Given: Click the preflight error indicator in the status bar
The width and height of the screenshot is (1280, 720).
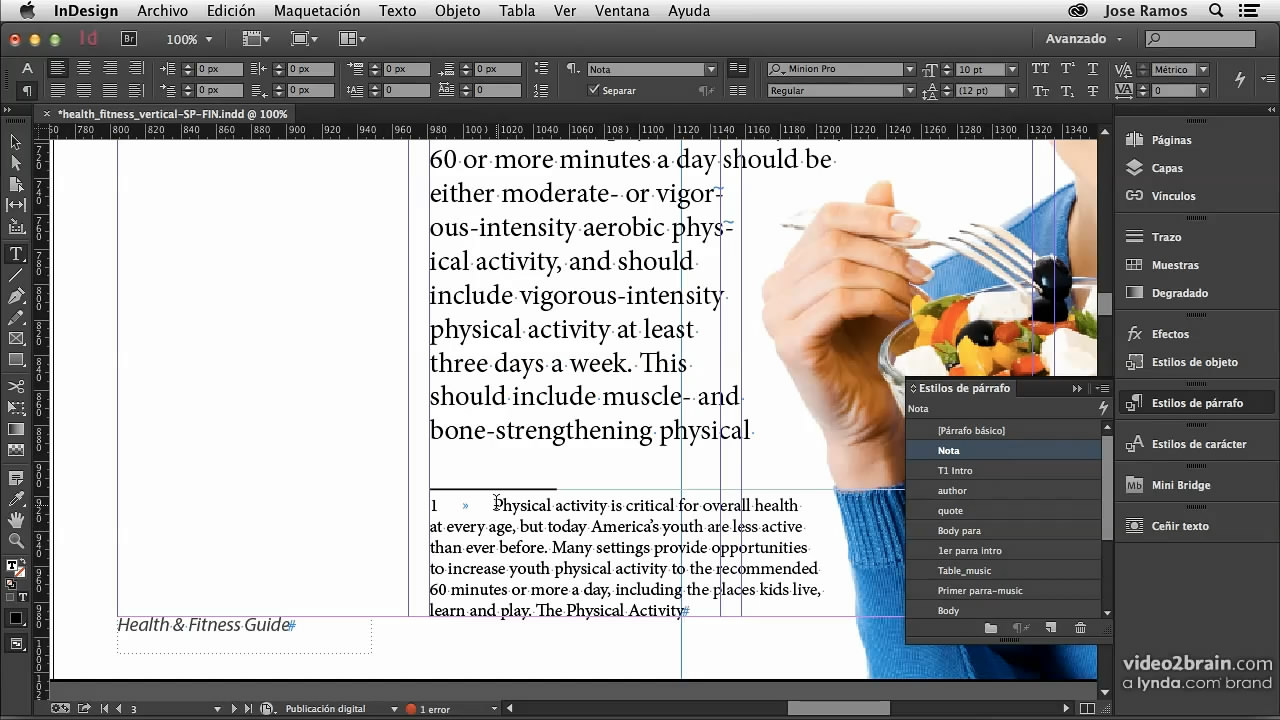Looking at the screenshot, I should (x=428, y=709).
